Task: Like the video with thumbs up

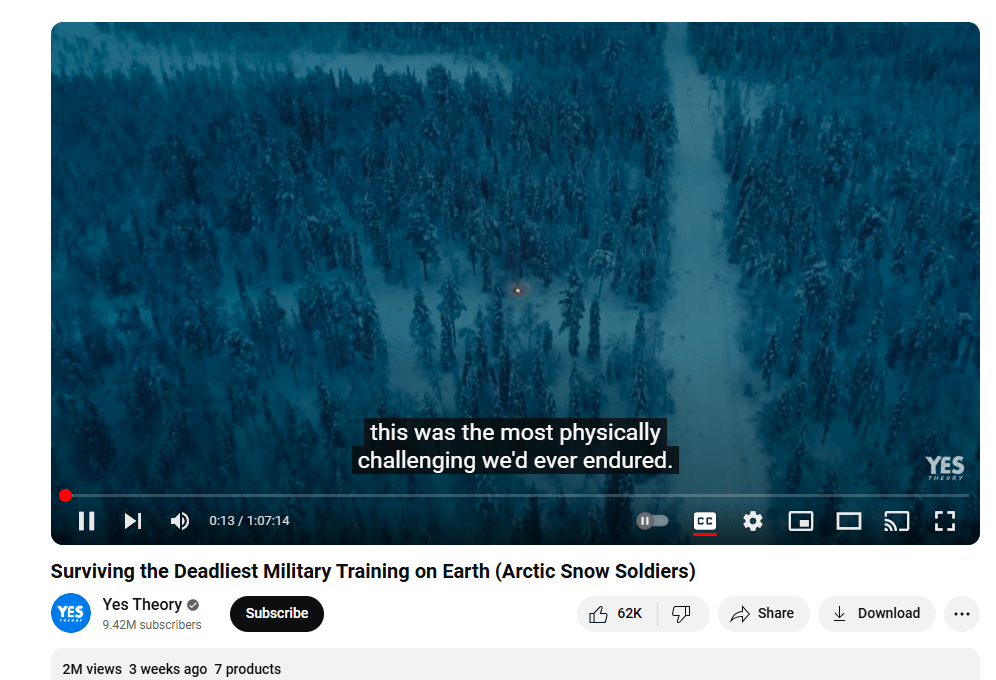Action: pos(616,614)
